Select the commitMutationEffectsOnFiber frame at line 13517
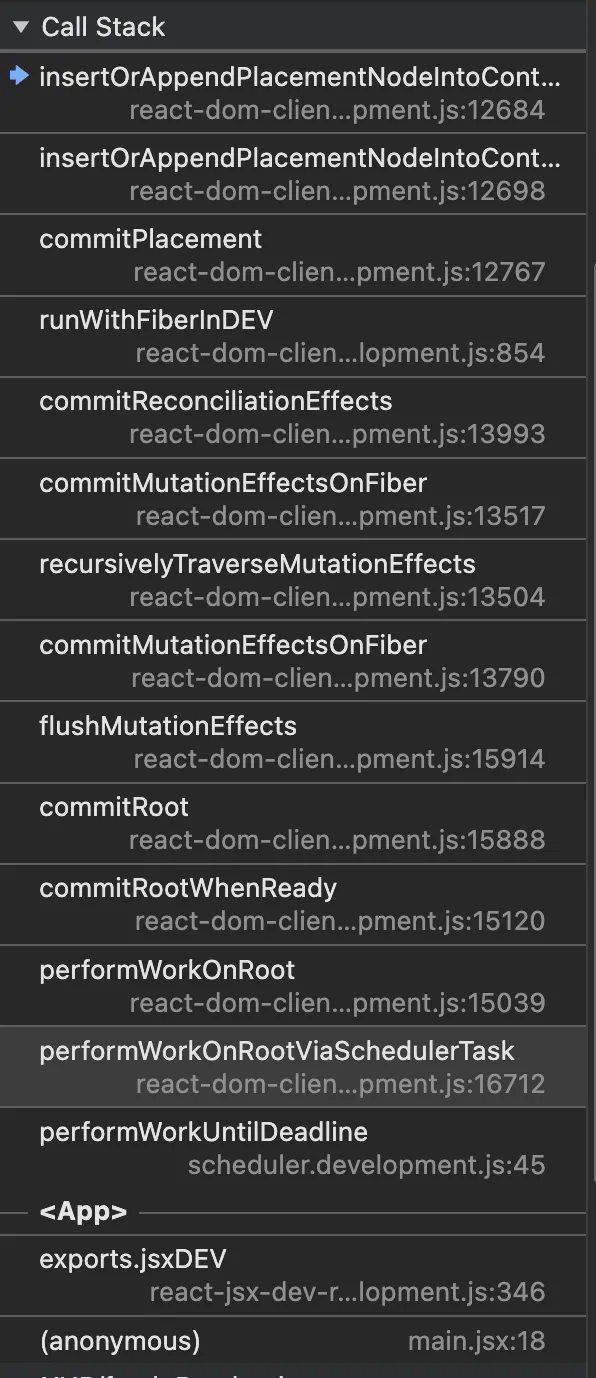 tap(293, 498)
